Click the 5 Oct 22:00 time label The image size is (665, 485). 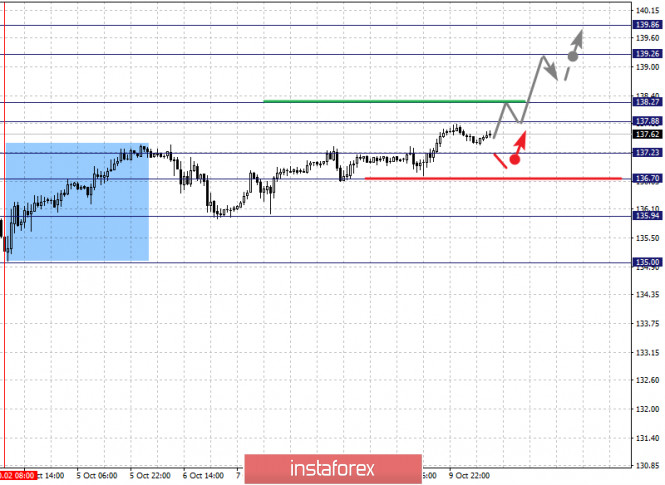tap(150, 476)
